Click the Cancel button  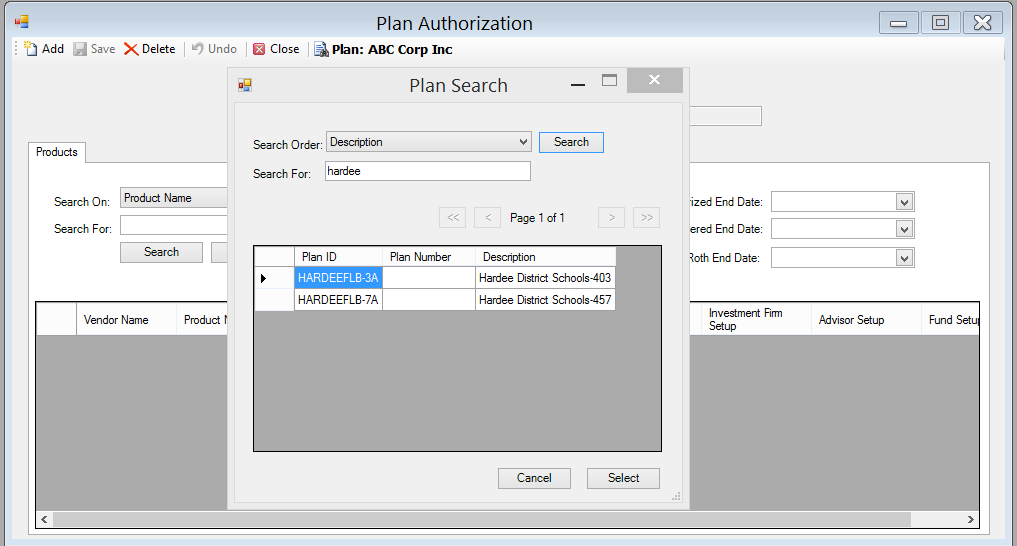(x=534, y=478)
